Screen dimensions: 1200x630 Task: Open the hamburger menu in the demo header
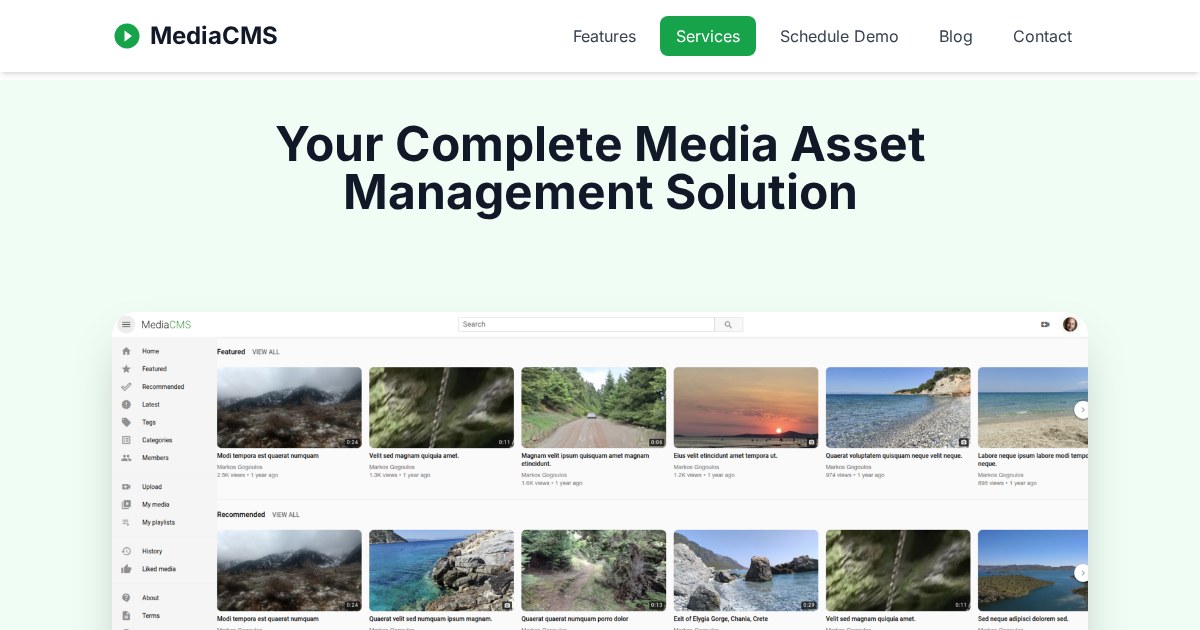tap(126, 325)
